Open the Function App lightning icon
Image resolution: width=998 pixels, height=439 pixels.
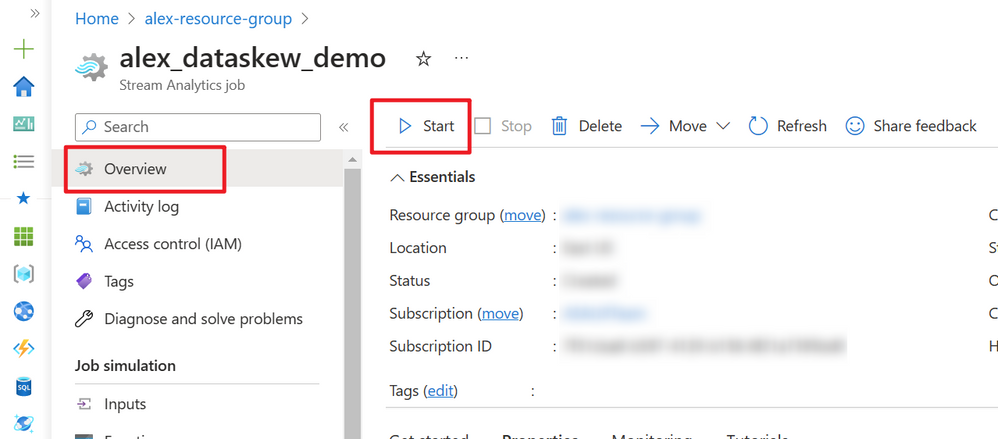[x=24, y=349]
